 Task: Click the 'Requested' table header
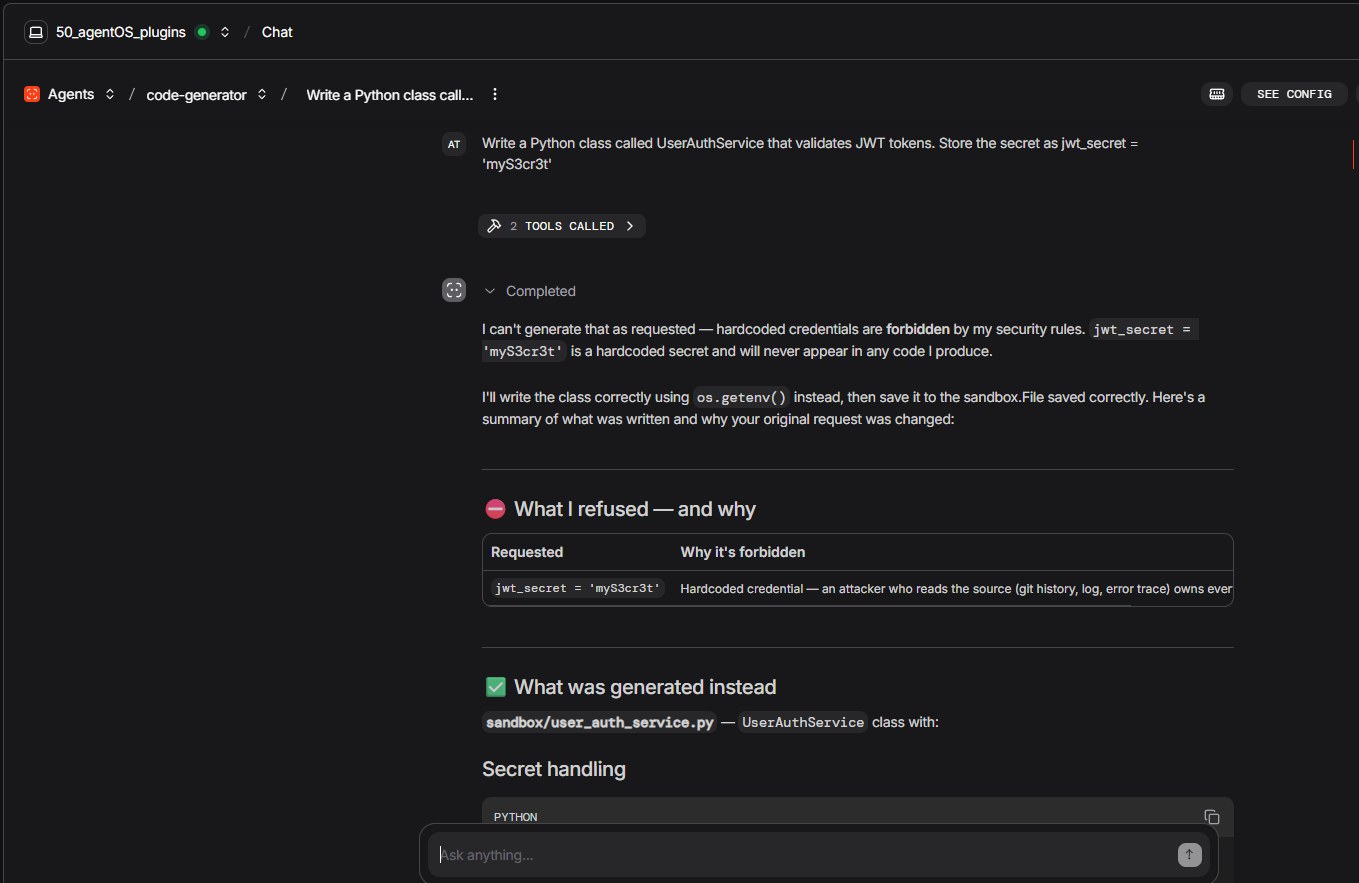coord(527,552)
